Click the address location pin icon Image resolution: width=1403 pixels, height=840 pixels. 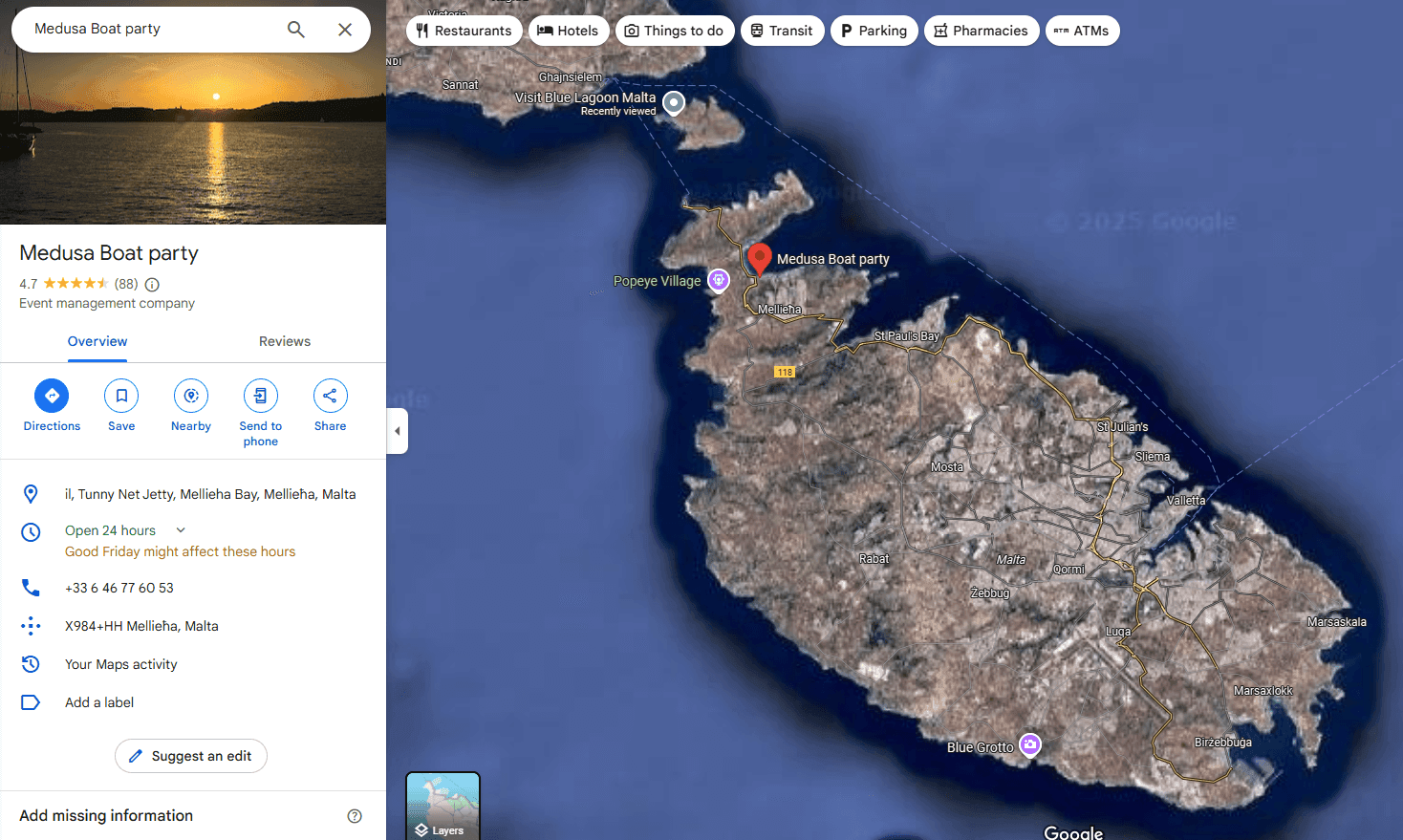(31, 494)
